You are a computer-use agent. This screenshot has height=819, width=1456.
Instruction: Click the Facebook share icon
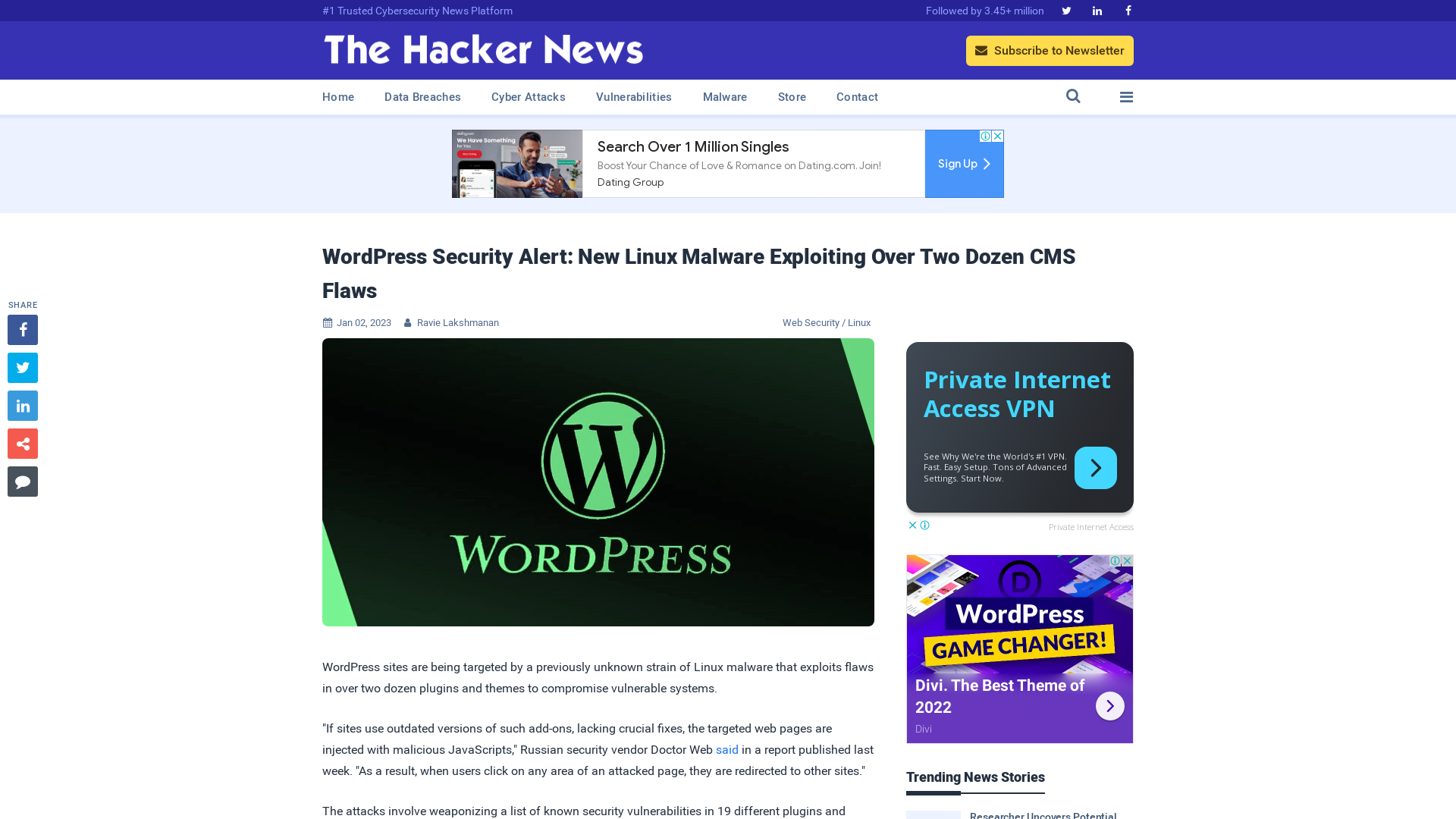pyautogui.click(x=22, y=329)
